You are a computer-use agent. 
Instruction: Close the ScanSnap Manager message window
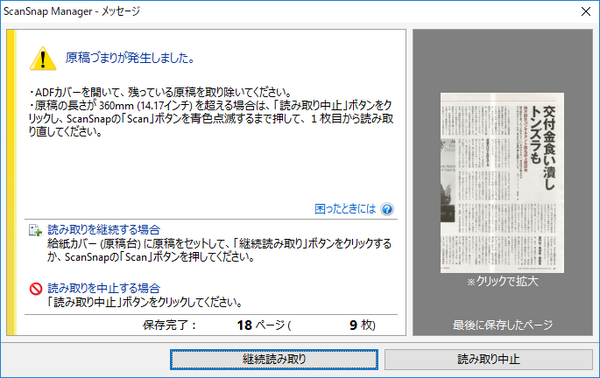[x=585, y=11]
